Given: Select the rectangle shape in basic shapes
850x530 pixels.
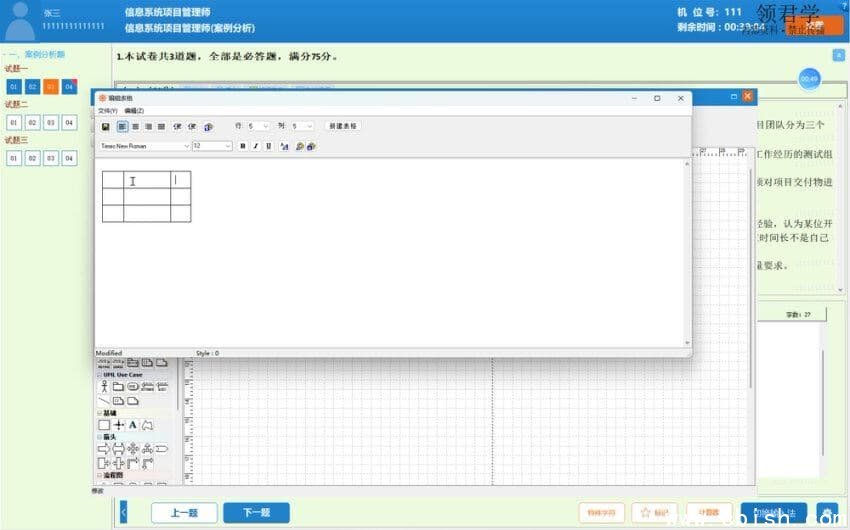Looking at the screenshot, I should pos(104,425).
